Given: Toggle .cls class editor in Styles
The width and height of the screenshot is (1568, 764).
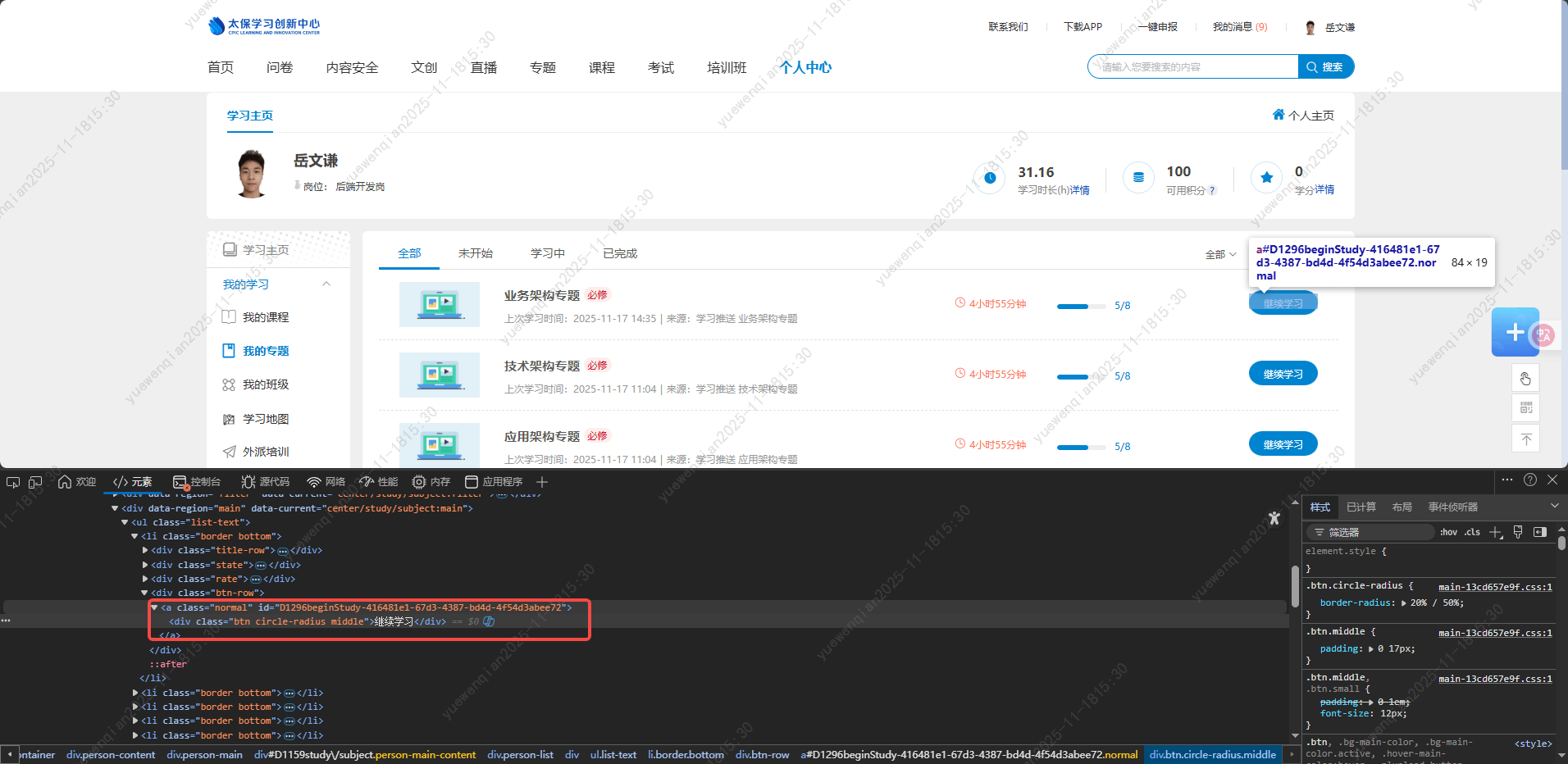Looking at the screenshot, I should 1472,532.
